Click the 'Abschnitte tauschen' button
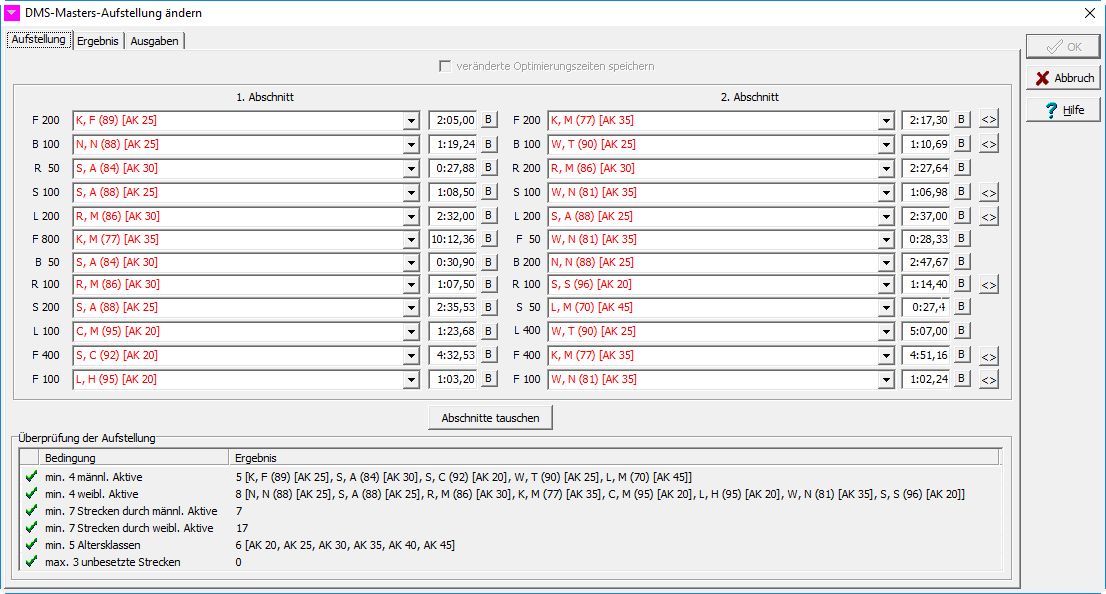The width and height of the screenshot is (1106, 594). 490,418
